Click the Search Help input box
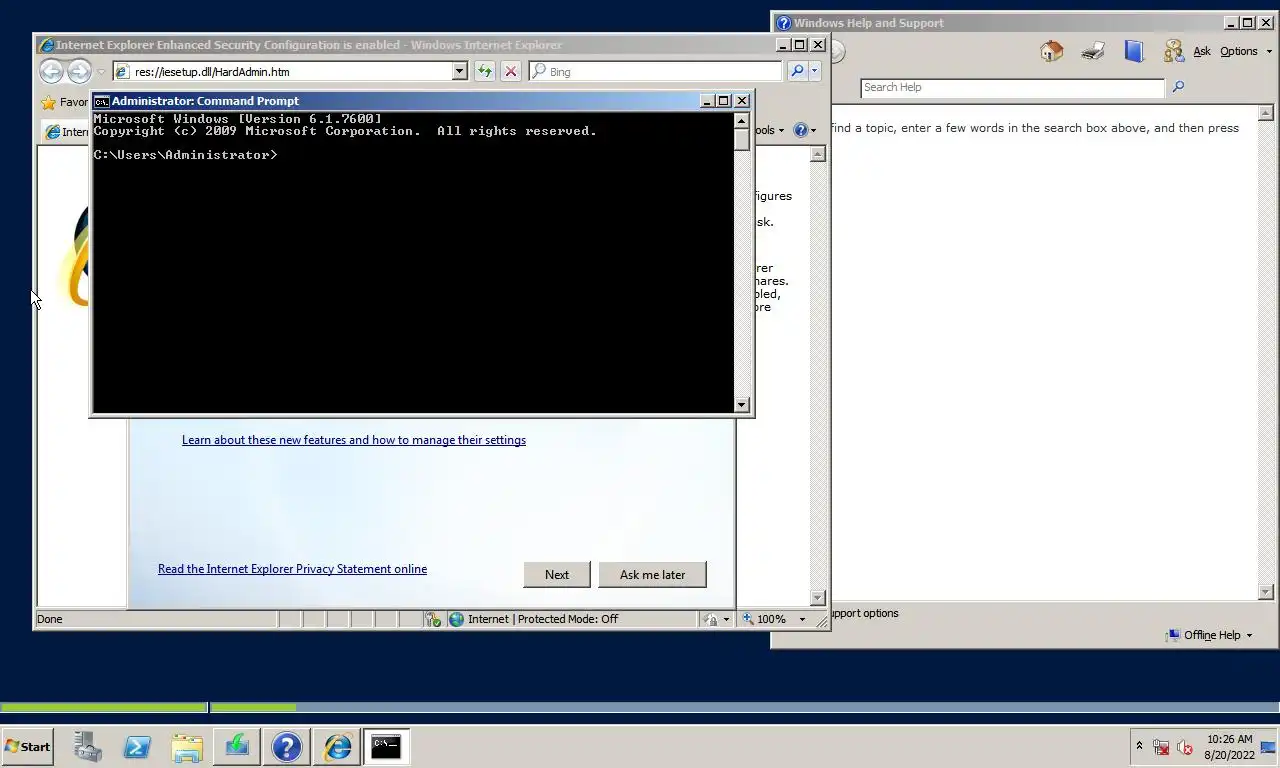Viewport: 1280px width, 768px height. 1012,87
